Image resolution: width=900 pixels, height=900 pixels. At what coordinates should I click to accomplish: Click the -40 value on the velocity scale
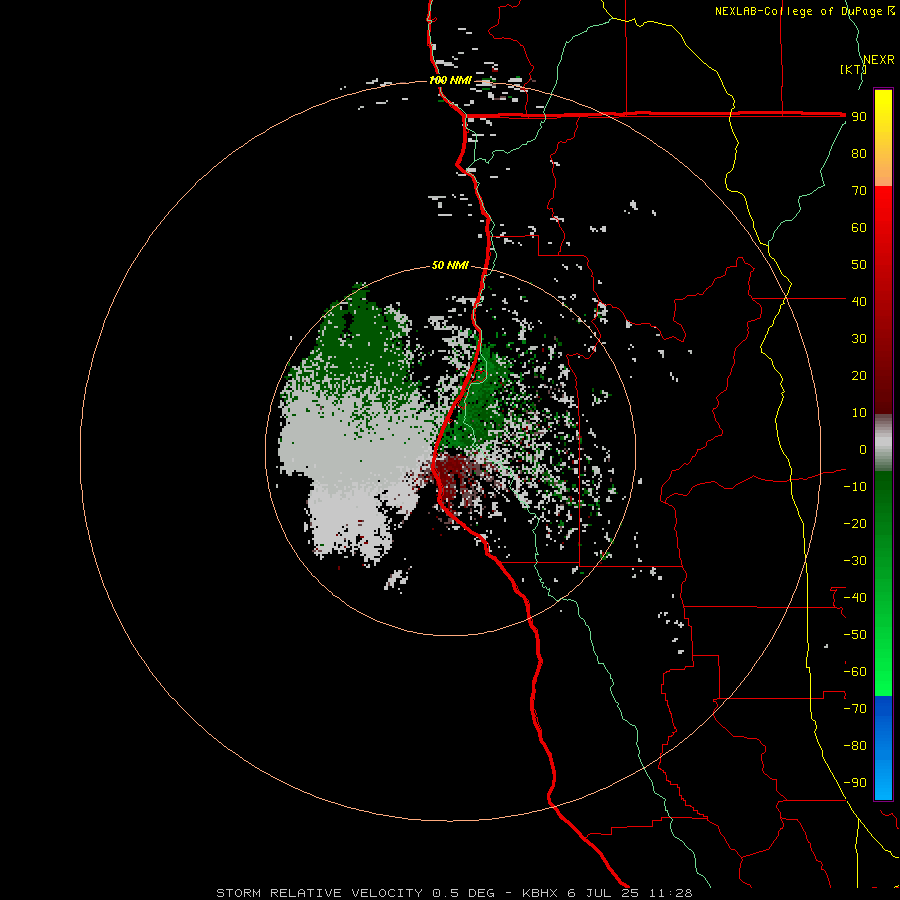(x=855, y=598)
